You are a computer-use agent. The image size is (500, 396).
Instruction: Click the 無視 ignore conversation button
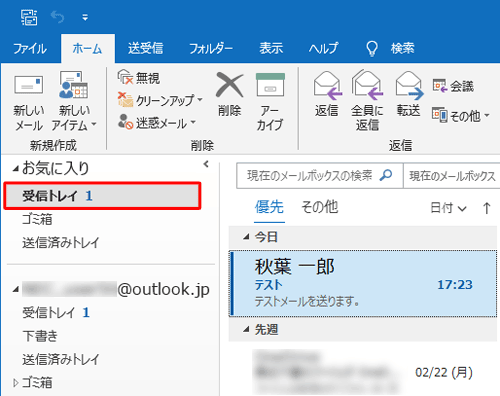[139, 78]
